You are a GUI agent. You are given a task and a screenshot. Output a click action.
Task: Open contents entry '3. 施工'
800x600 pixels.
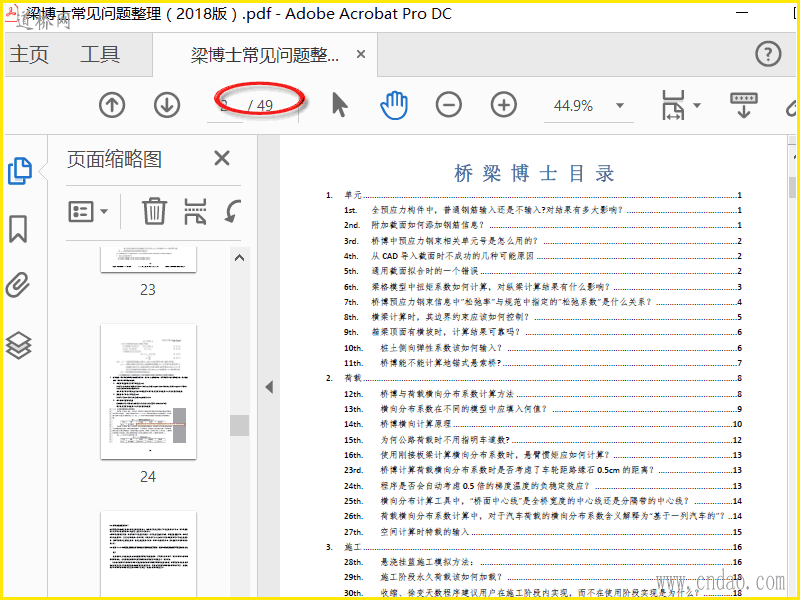(x=534, y=547)
